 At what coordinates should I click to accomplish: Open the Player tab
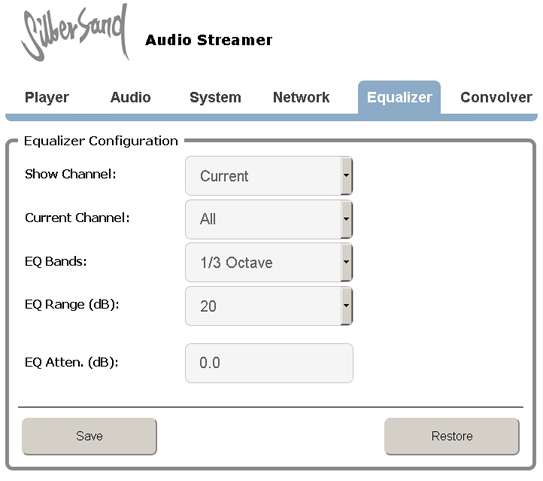coord(47,97)
